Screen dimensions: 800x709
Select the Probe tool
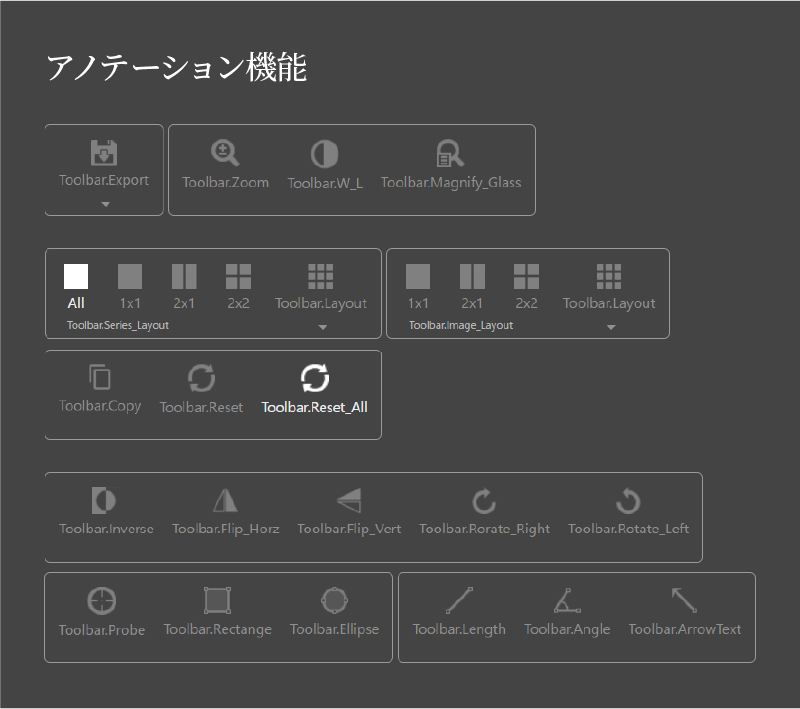click(100, 610)
